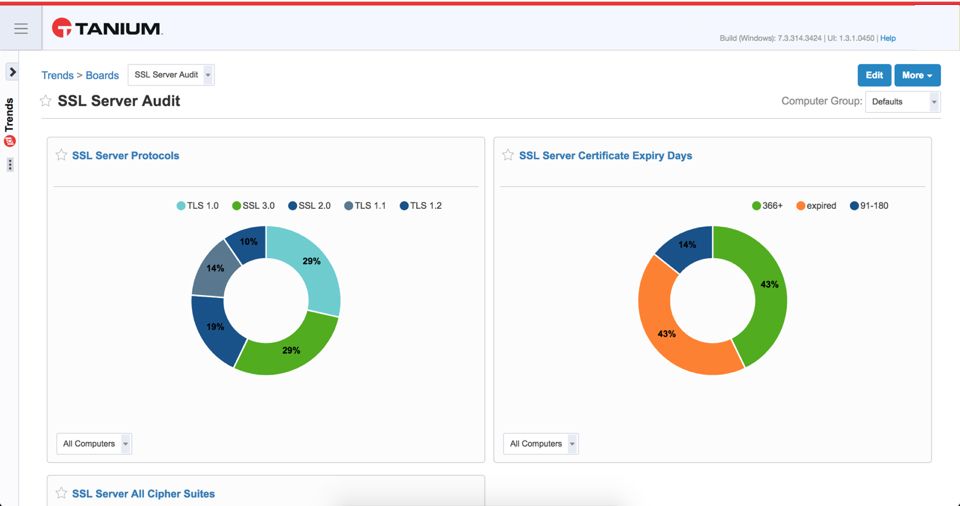960x506 pixels.
Task: Click the Tanium logo
Action: point(107,28)
